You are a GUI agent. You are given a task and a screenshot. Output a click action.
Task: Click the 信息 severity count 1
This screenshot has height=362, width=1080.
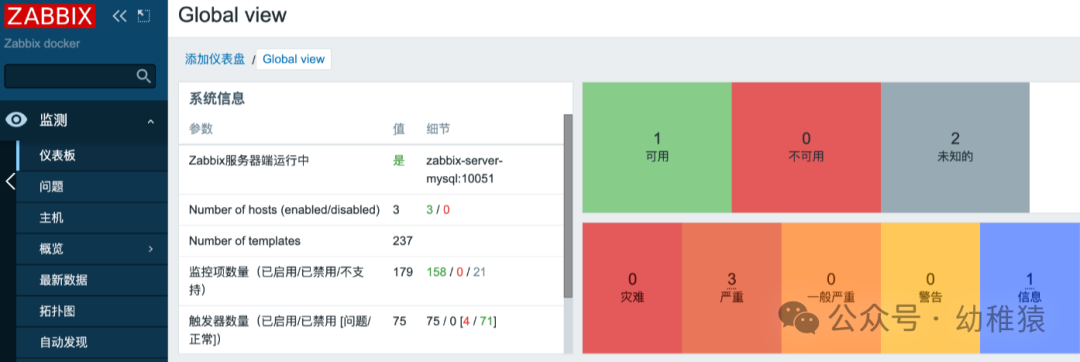(x=1030, y=279)
